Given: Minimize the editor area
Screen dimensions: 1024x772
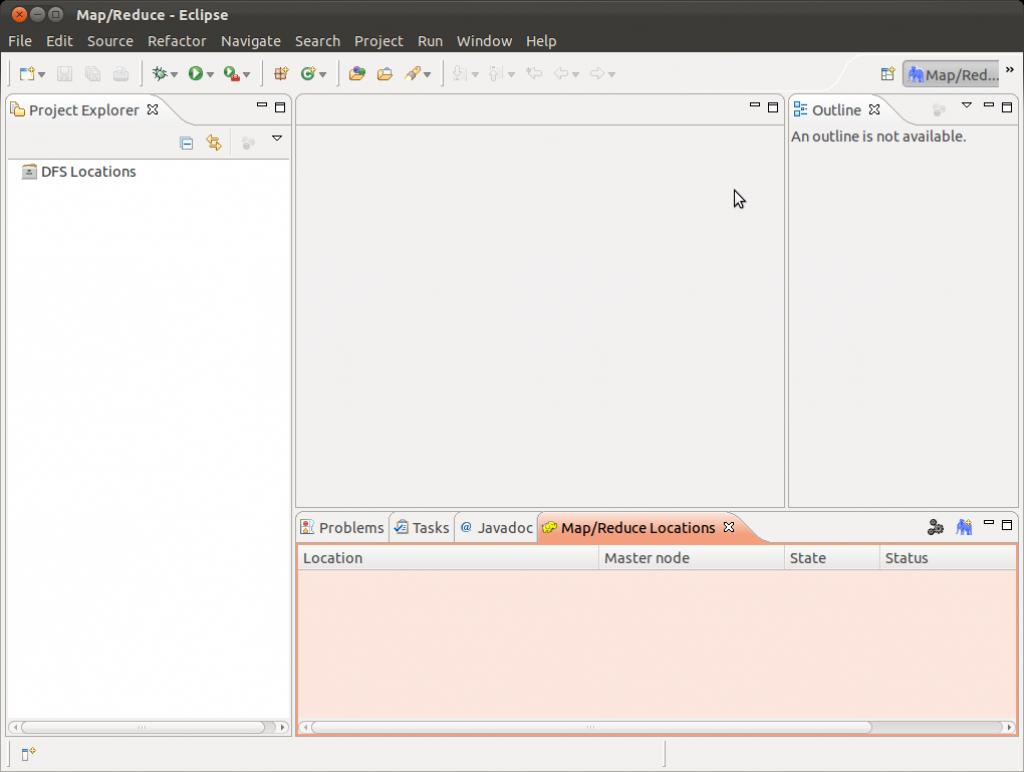Looking at the screenshot, I should tap(755, 105).
